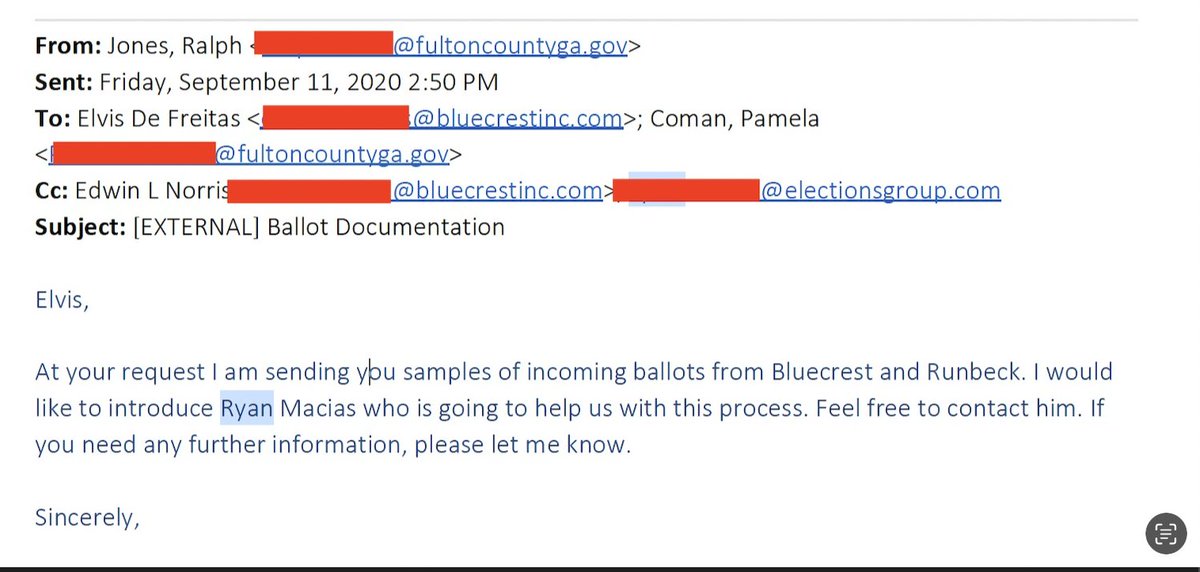Click Elvis De Freitas's bluecrestinc.com address link

[x=518, y=119]
